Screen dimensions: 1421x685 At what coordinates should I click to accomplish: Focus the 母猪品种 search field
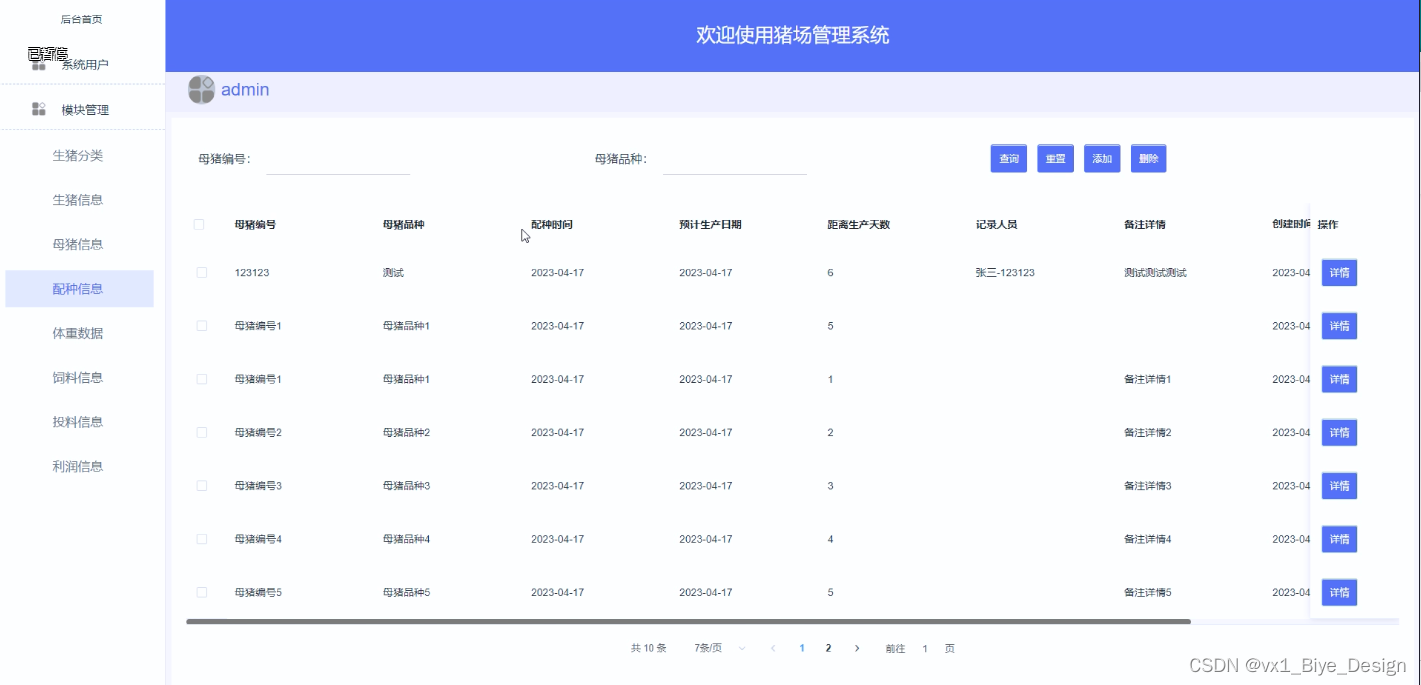[x=735, y=159]
